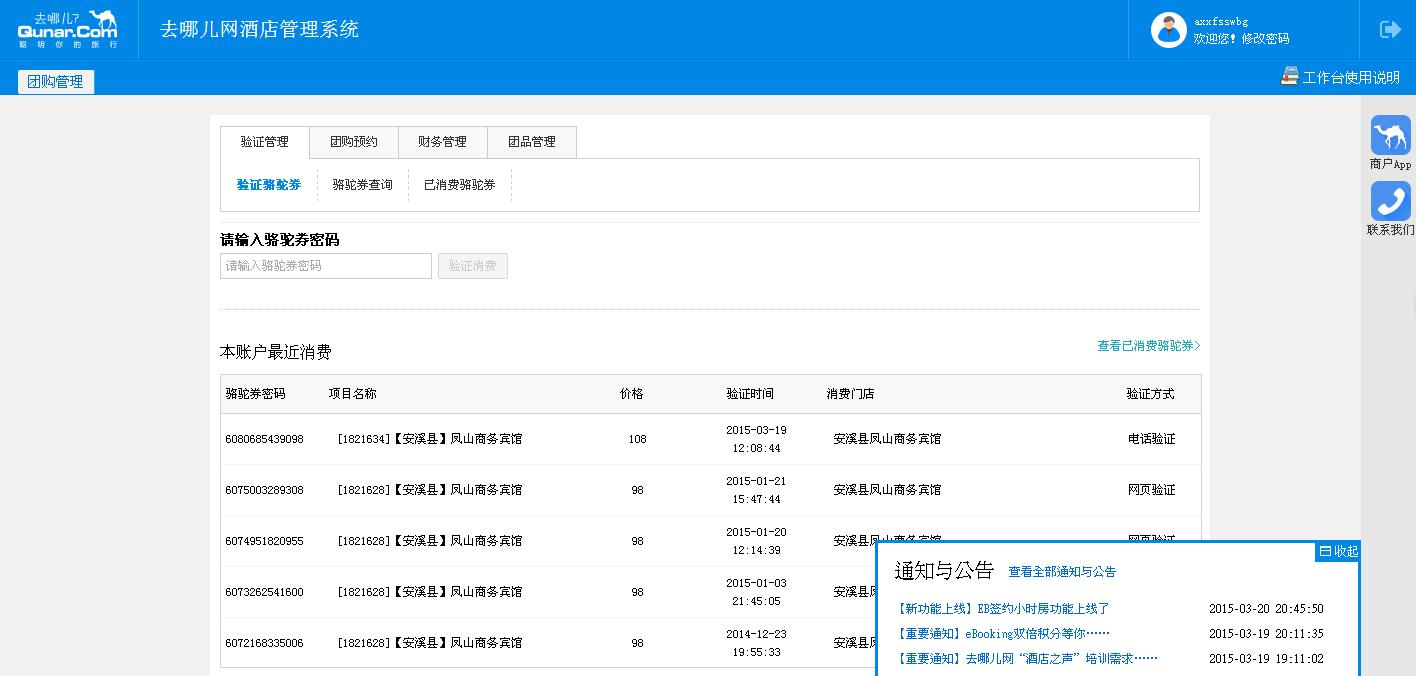Click the user avatar icon
Image resolution: width=1416 pixels, height=676 pixels.
(1168, 30)
